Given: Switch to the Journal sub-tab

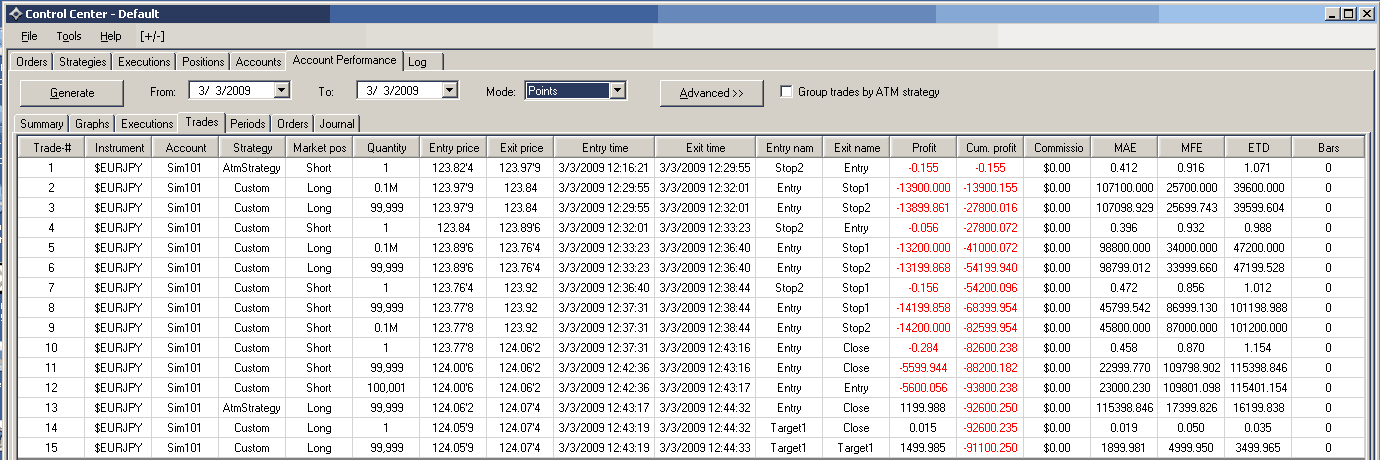Looking at the screenshot, I should click(337, 124).
